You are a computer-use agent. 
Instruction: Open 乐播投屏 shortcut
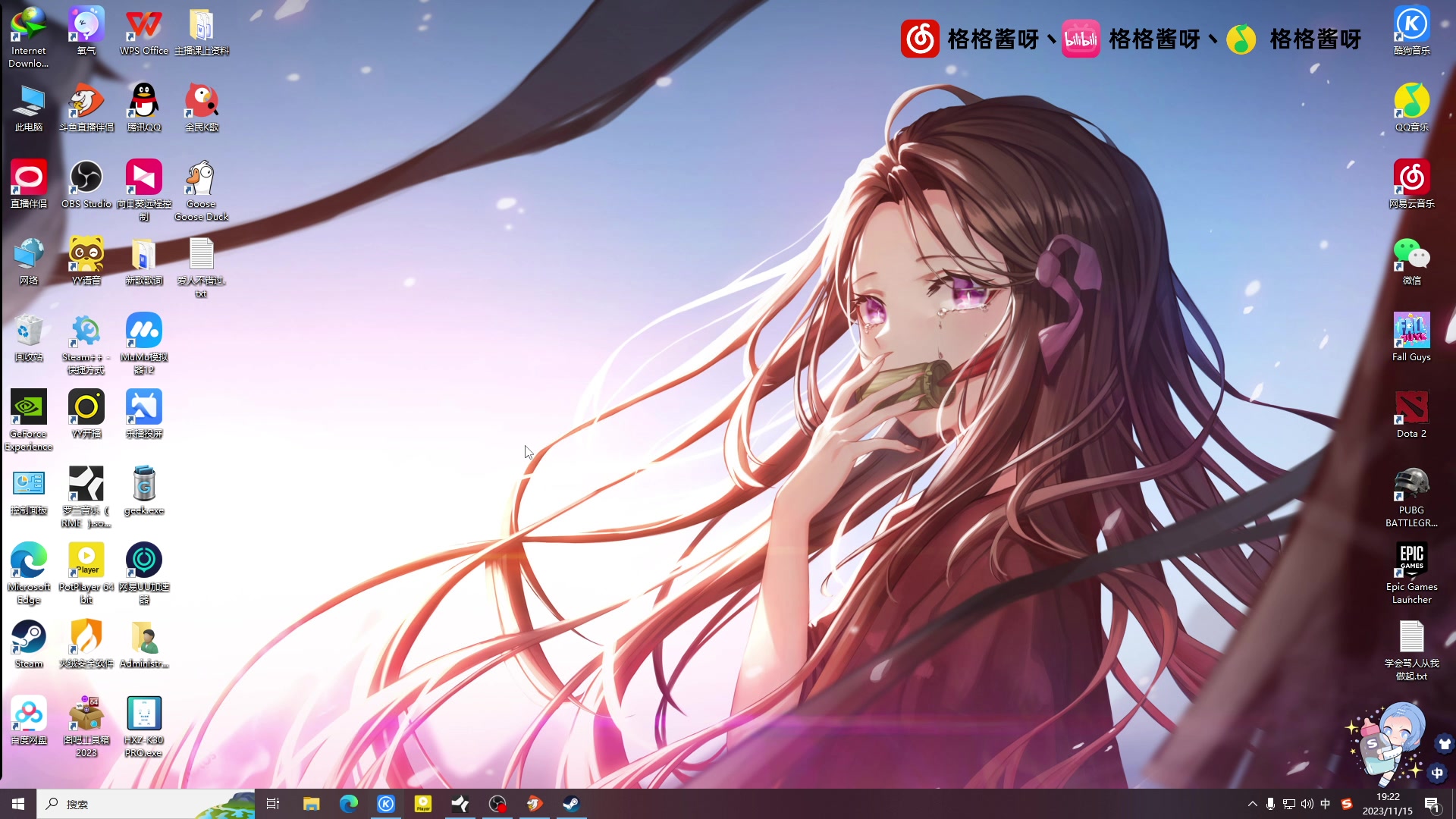144,413
